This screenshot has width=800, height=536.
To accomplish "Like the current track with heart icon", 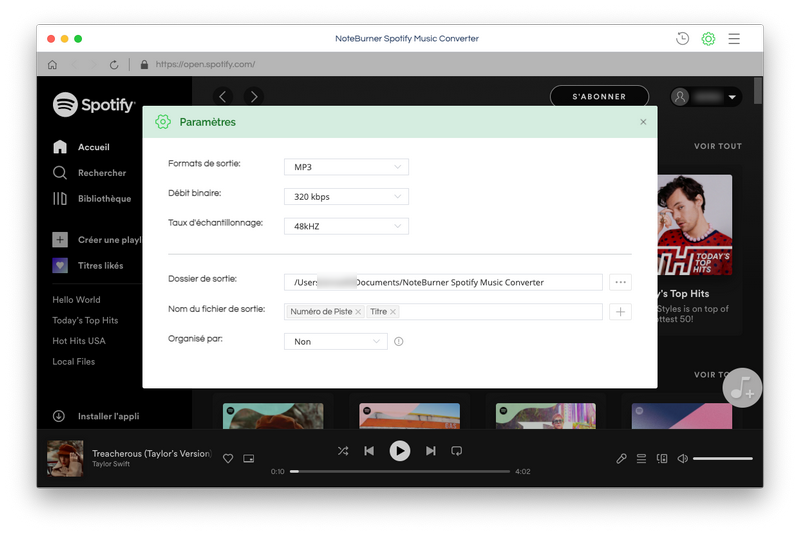I will click(x=228, y=458).
